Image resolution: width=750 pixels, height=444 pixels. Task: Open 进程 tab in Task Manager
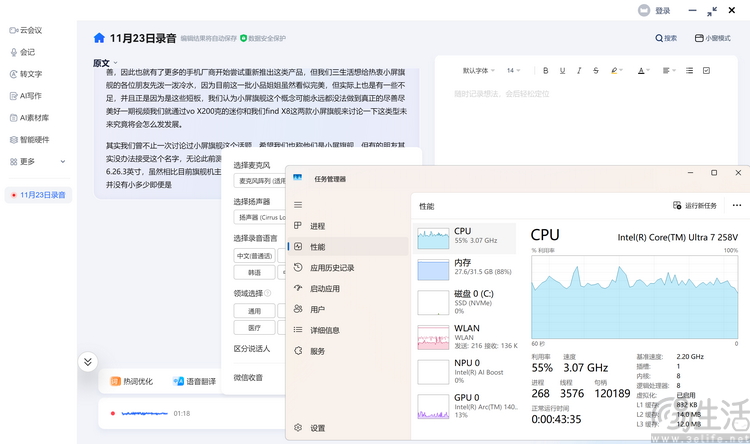[x=348, y=226]
